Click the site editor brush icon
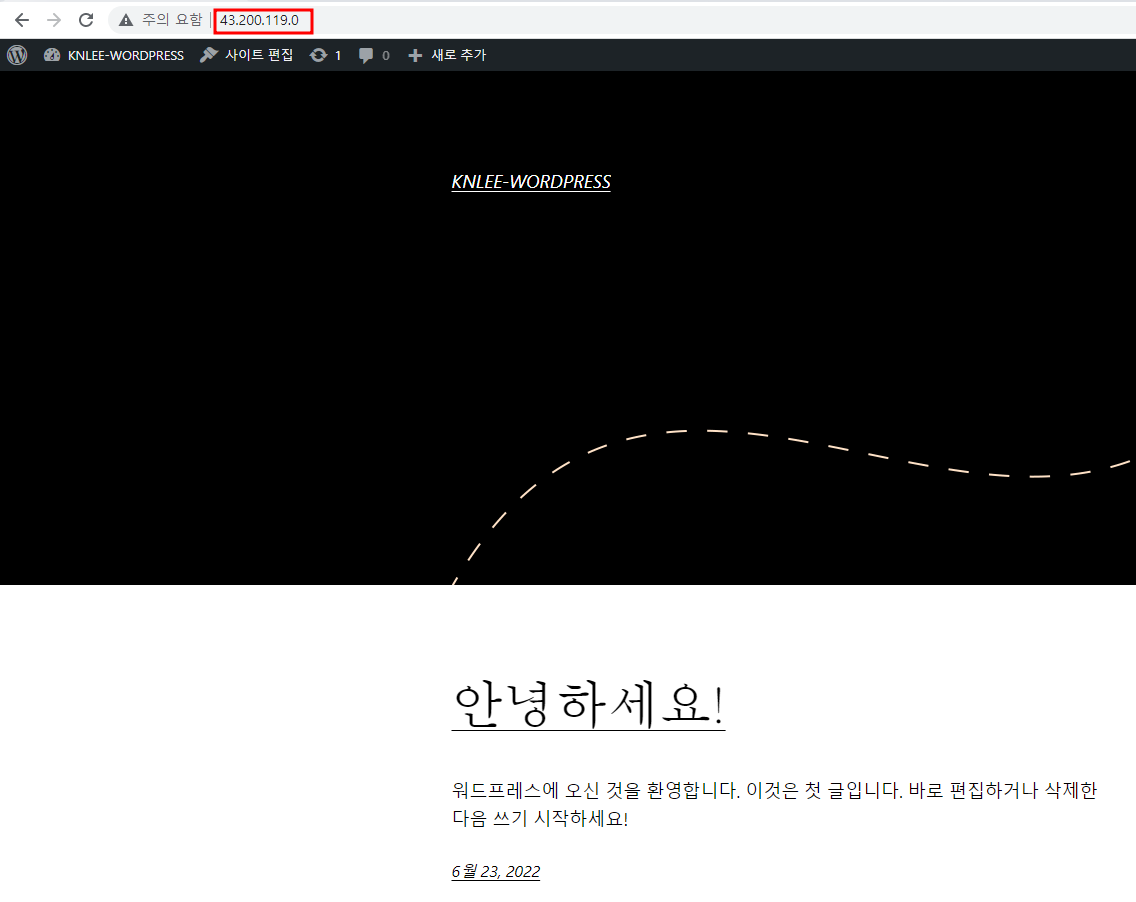Image resolution: width=1136 pixels, height=902 pixels. pos(209,55)
